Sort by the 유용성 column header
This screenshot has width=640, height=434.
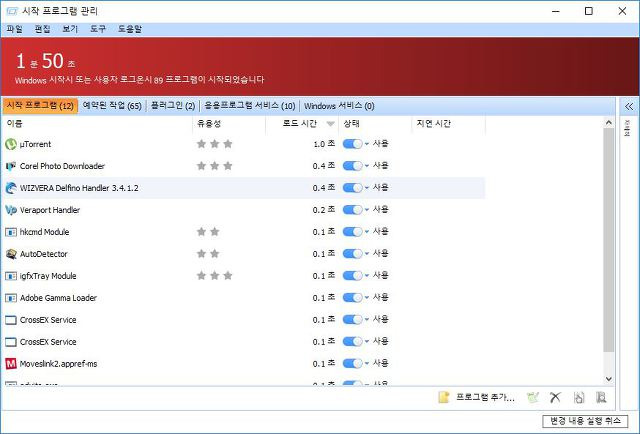[229, 124]
